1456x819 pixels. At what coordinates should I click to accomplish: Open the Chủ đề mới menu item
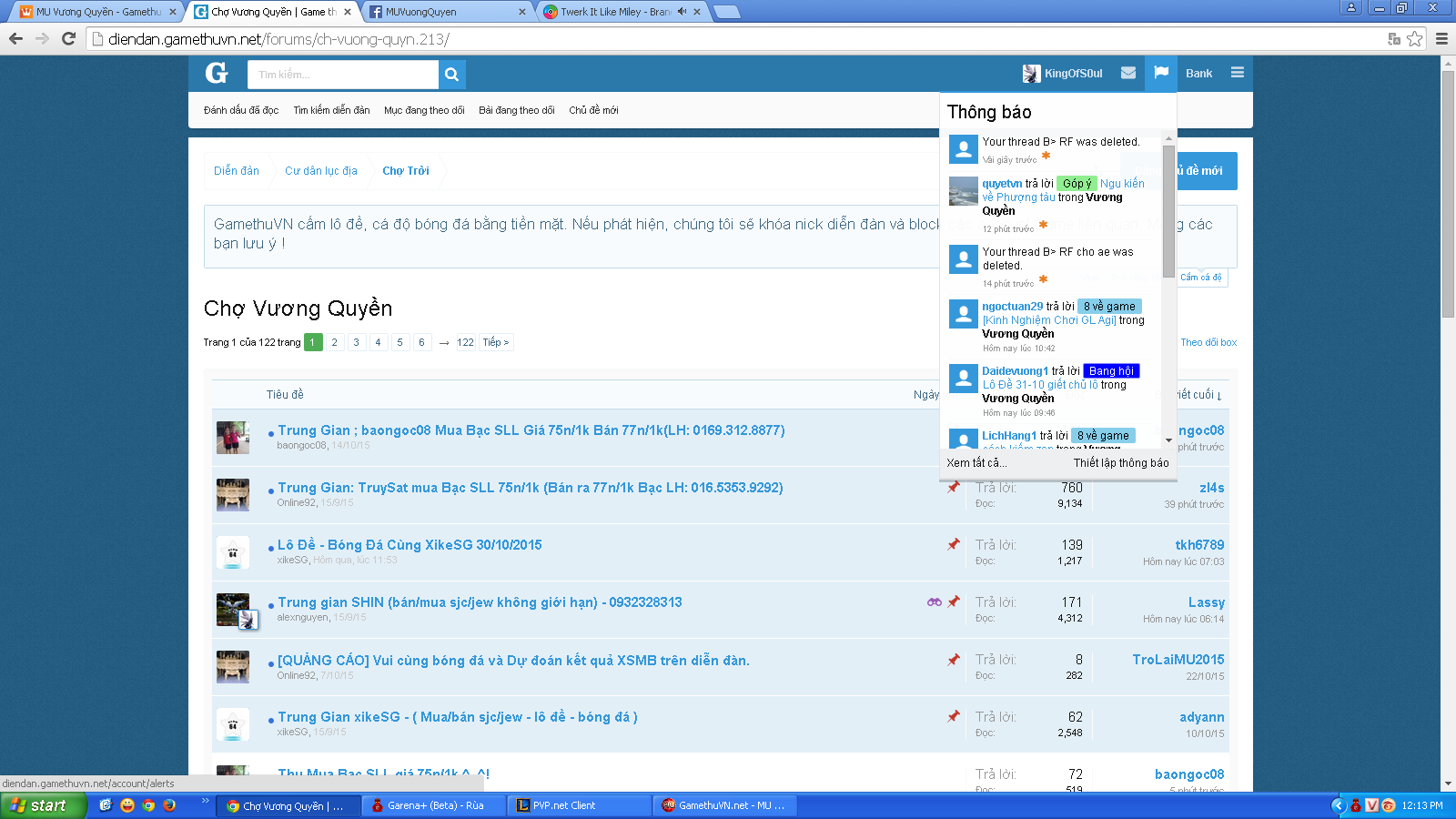[x=593, y=110]
